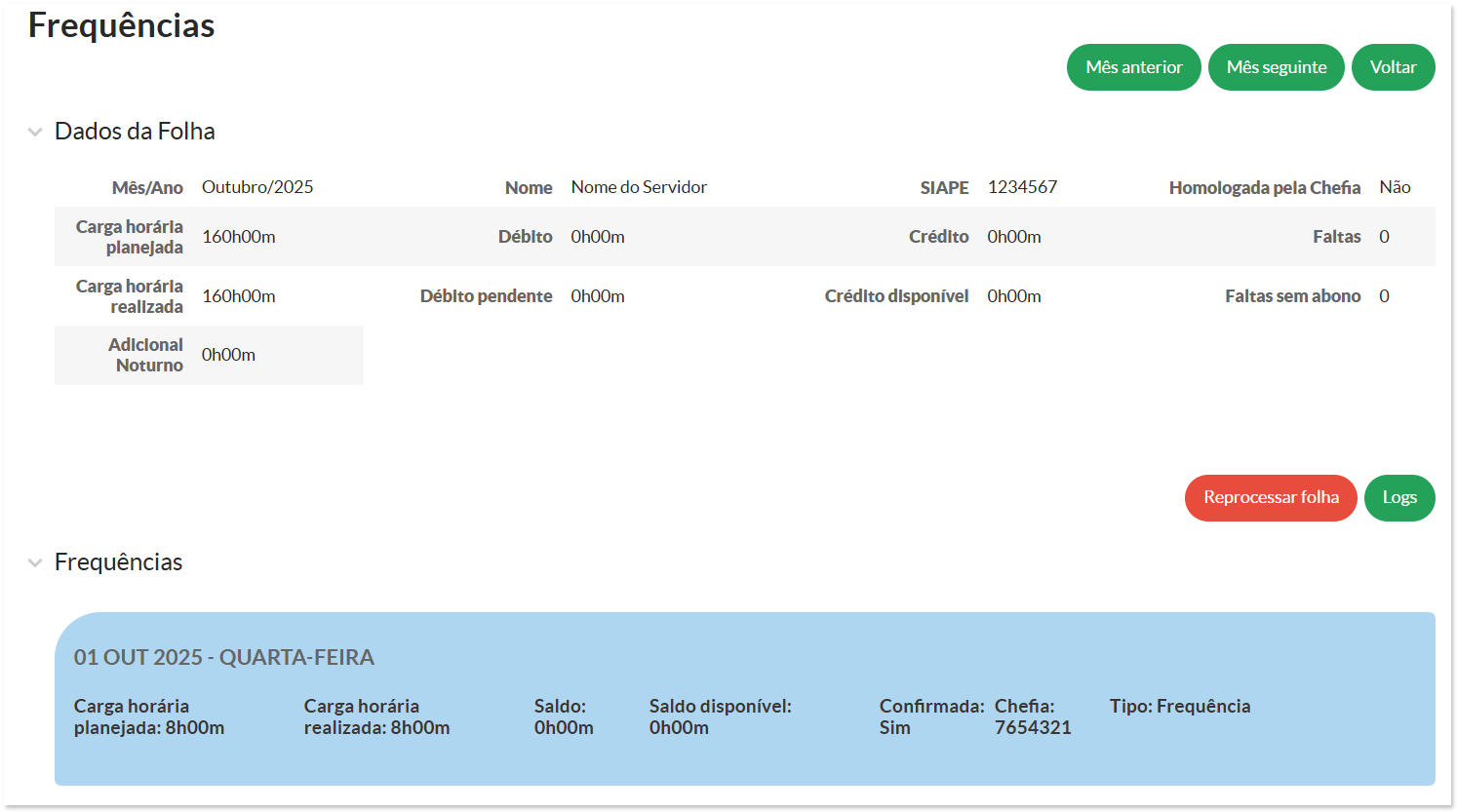Click the SIAPE value 1234567
This screenshot has height=812, width=1457.
pyautogui.click(x=1022, y=187)
